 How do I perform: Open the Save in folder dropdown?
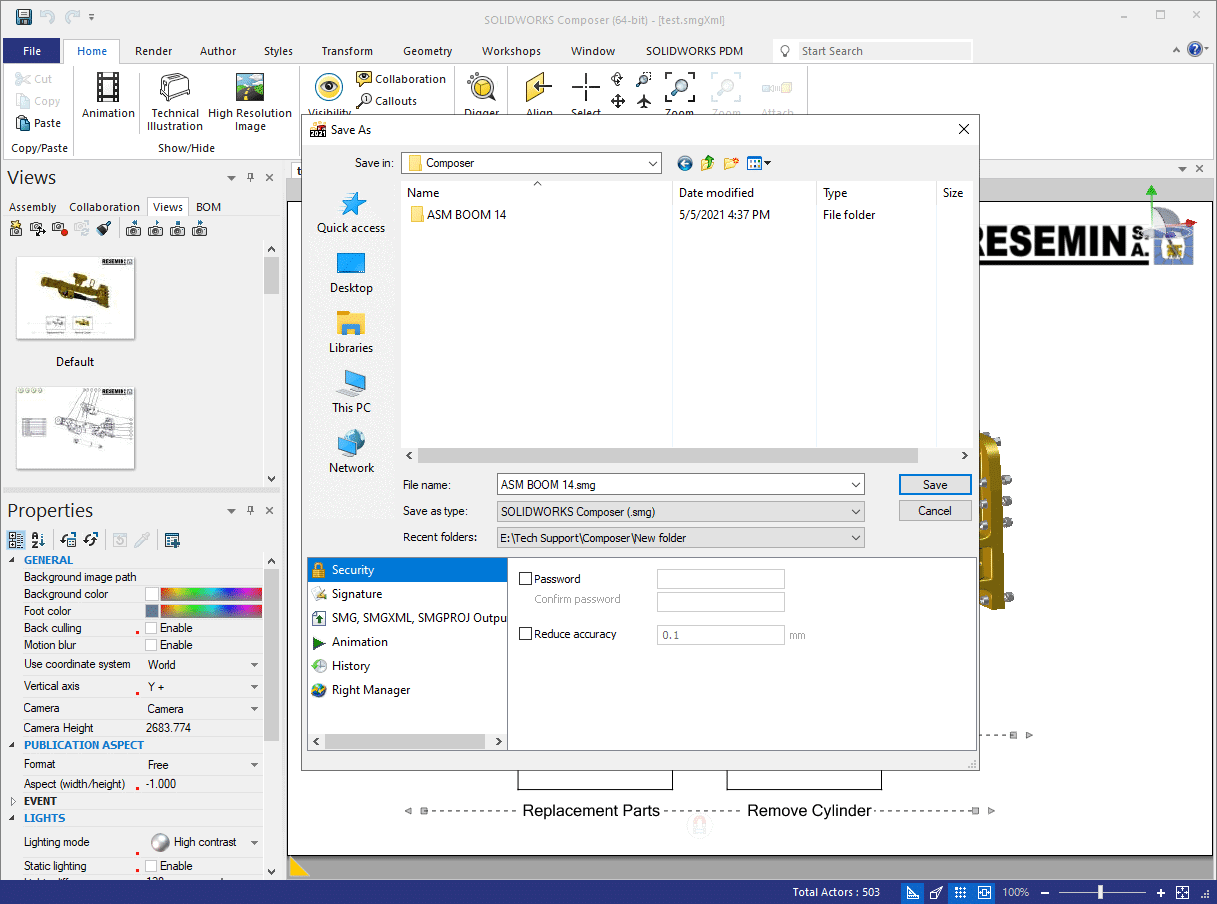[653, 162]
